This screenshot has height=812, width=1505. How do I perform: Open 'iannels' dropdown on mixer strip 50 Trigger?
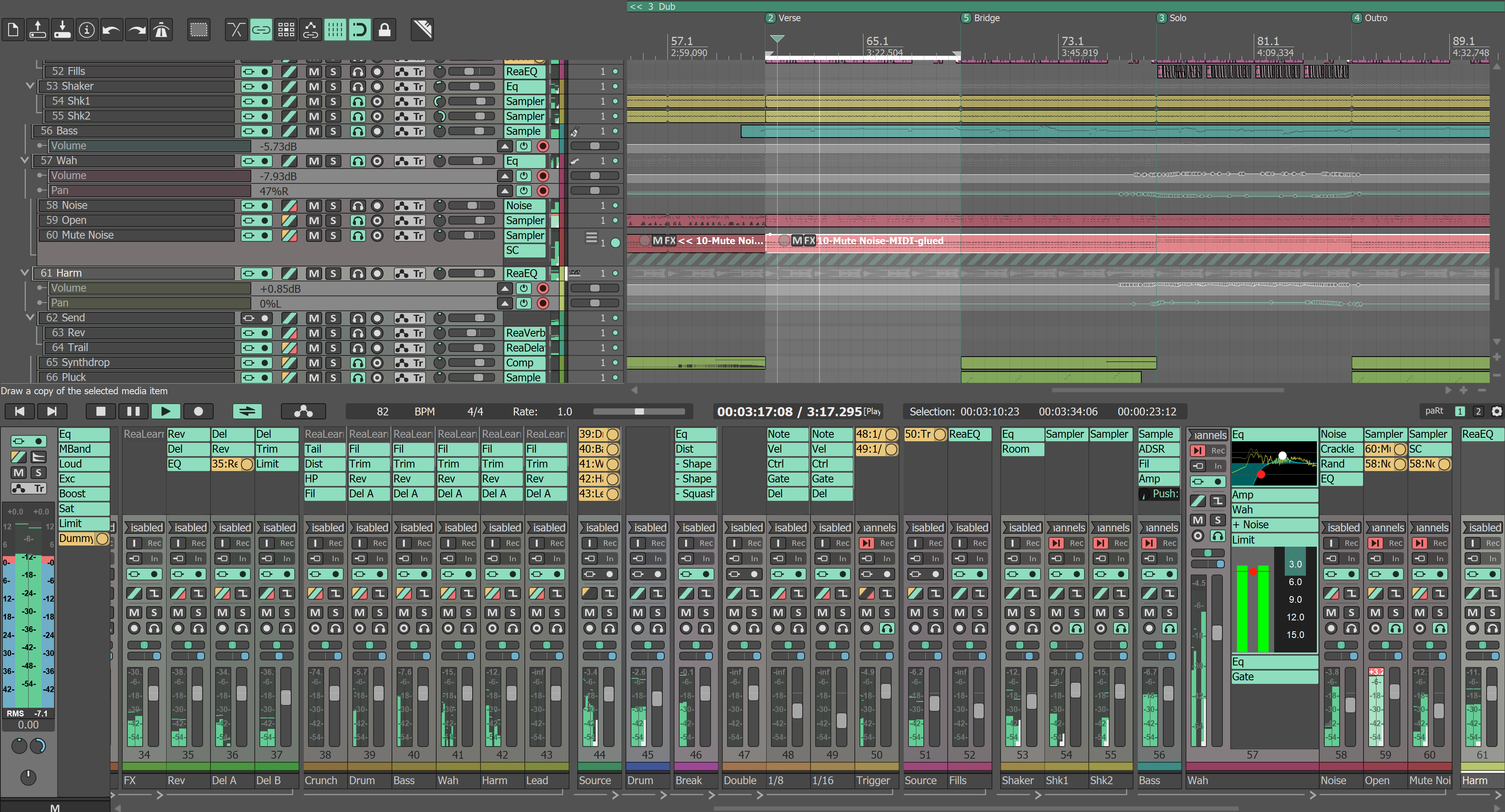(877, 527)
